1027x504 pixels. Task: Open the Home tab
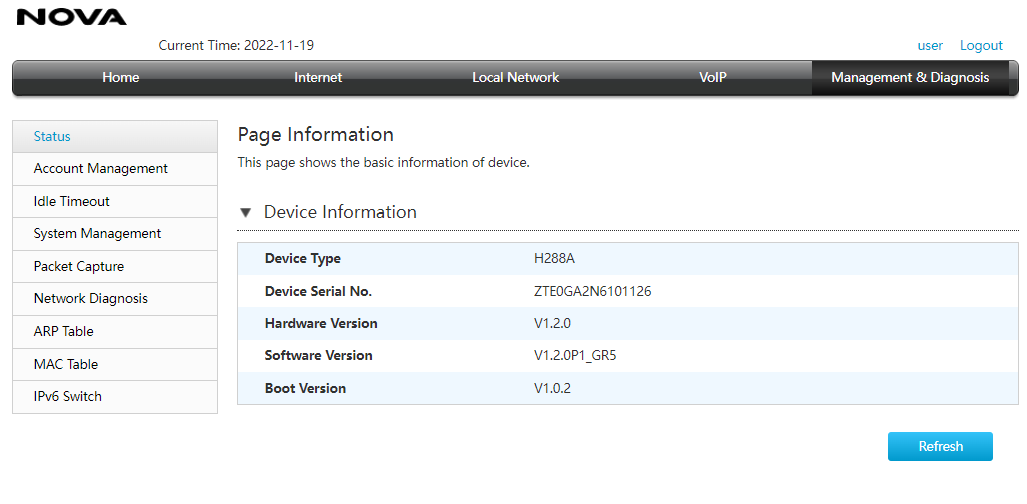121,77
